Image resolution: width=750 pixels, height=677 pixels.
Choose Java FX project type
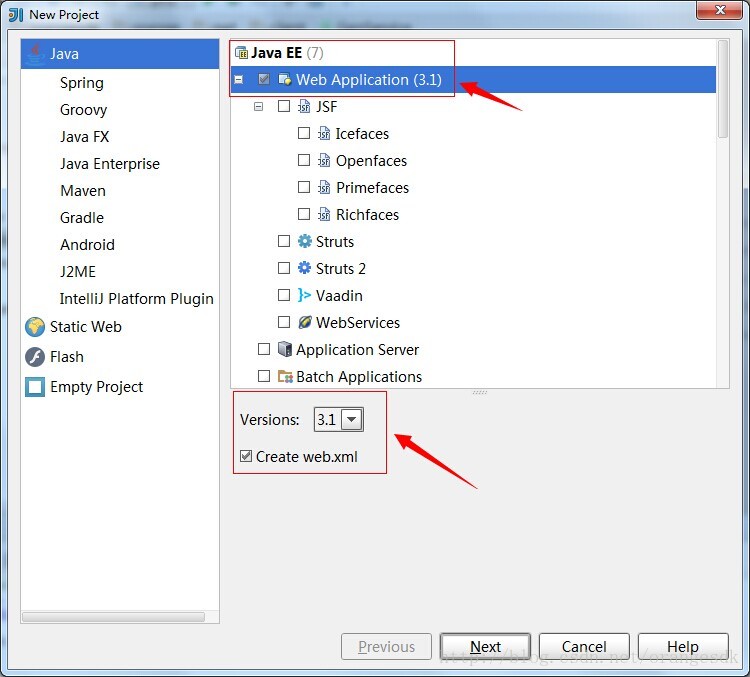coord(85,137)
